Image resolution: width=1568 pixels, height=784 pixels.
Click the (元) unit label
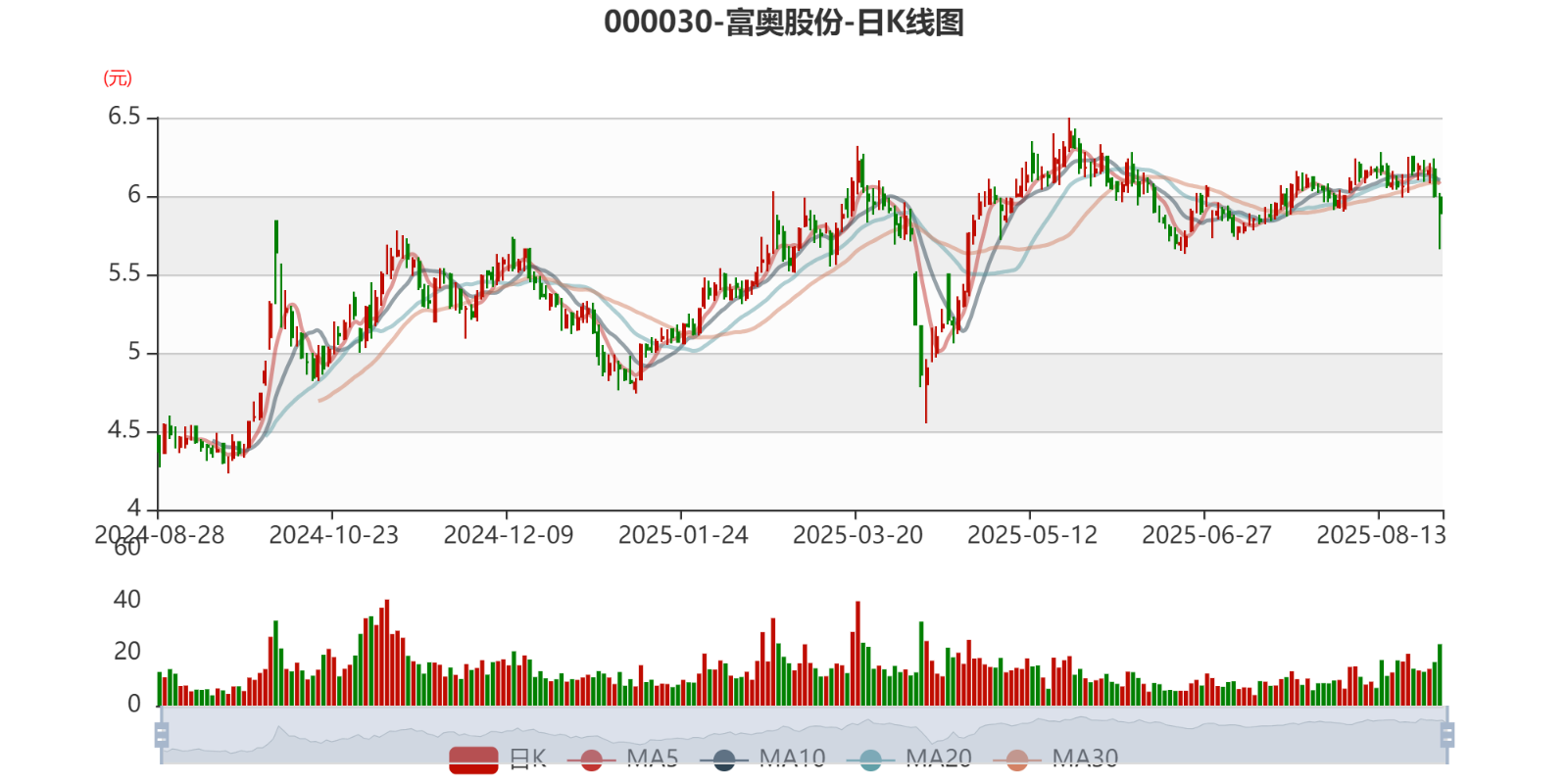[x=118, y=78]
